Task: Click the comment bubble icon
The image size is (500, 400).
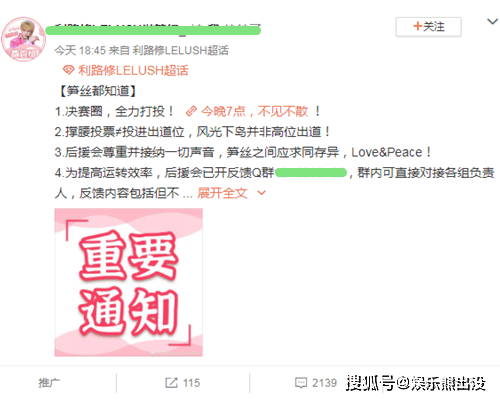Action: [301, 383]
